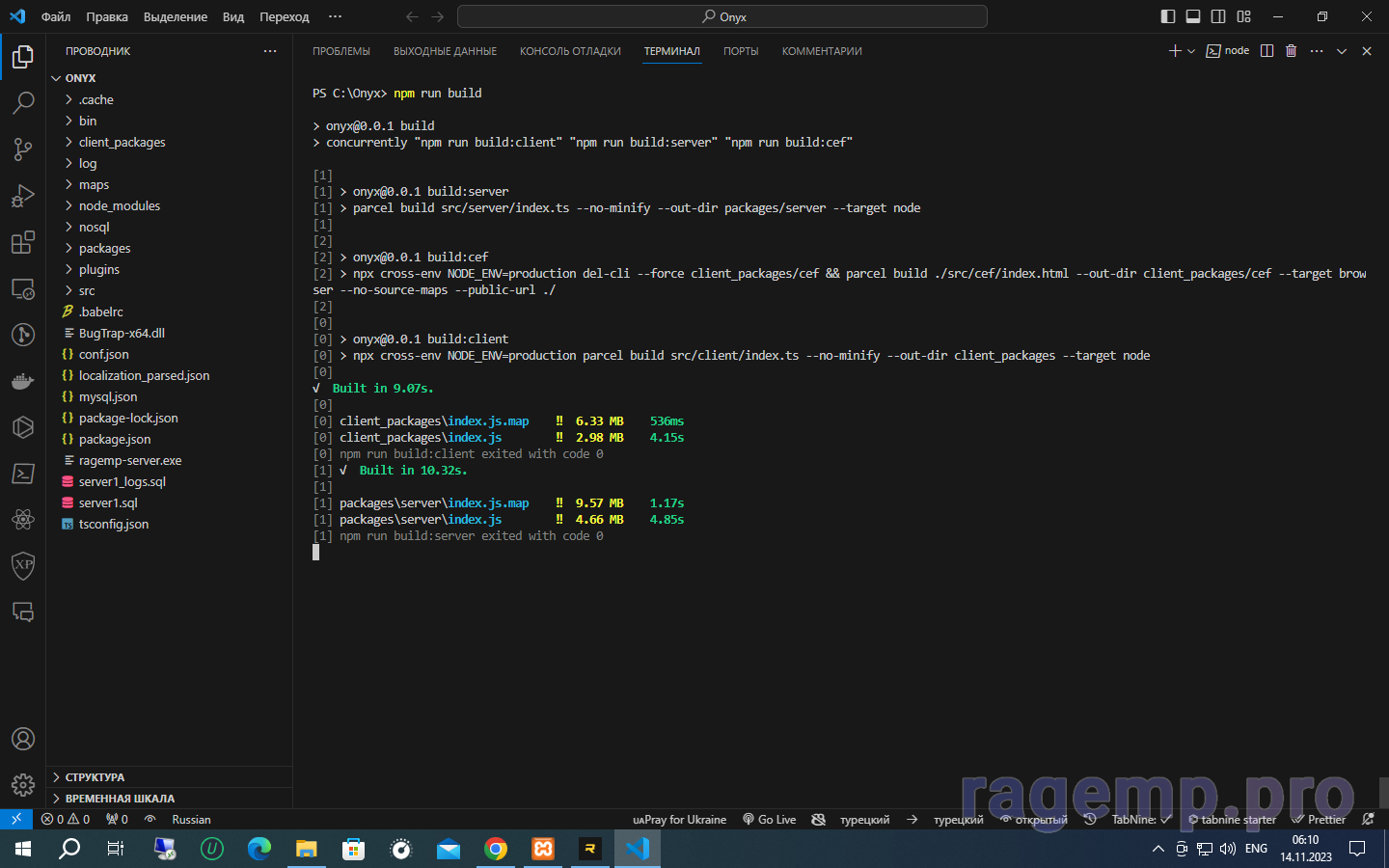Open the Правка menu

pyautogui.click(x=106, y=16)
